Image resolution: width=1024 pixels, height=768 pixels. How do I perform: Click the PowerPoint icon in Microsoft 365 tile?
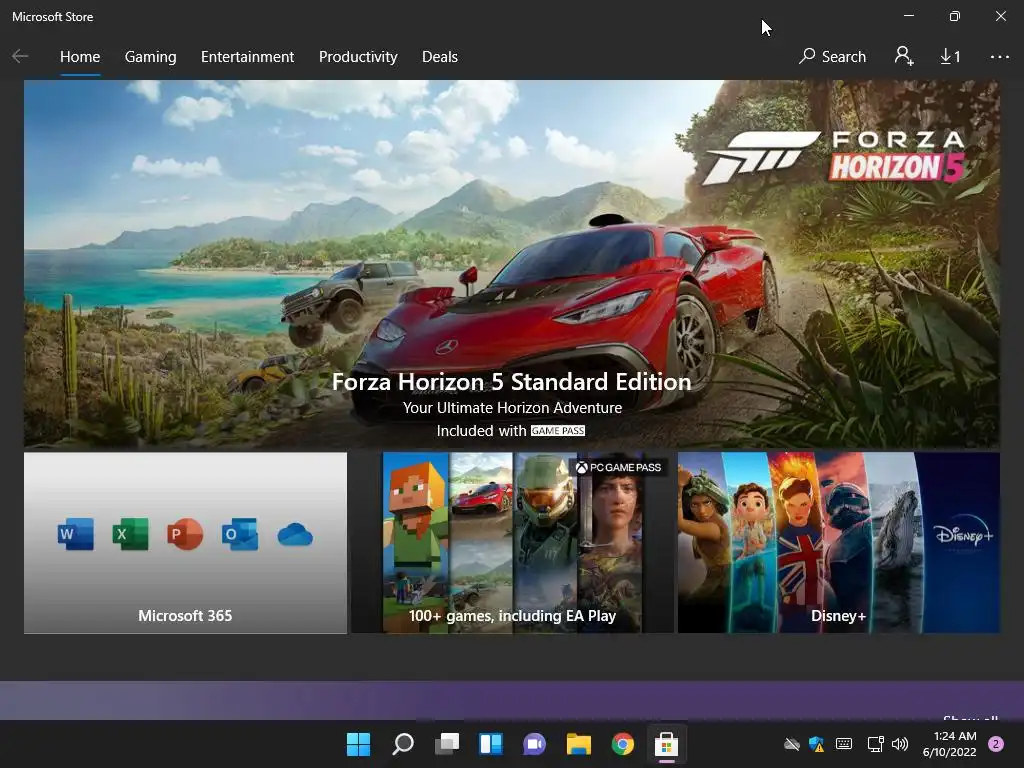tap(185, 534)
